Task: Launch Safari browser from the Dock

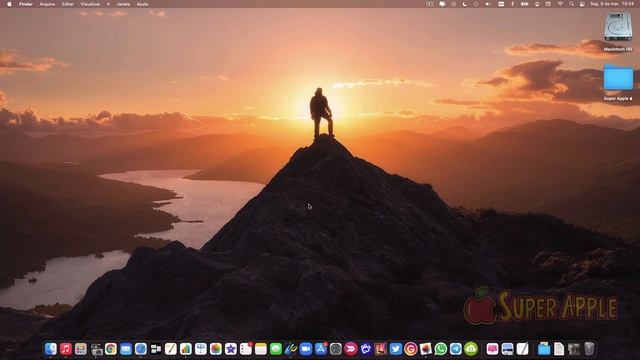Action: click(141, 349)
